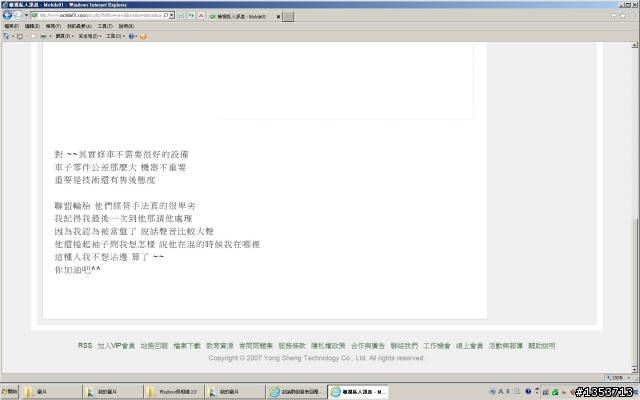
Task: Click the search magnifier in the address bar
Action: [x=165, y=16]
